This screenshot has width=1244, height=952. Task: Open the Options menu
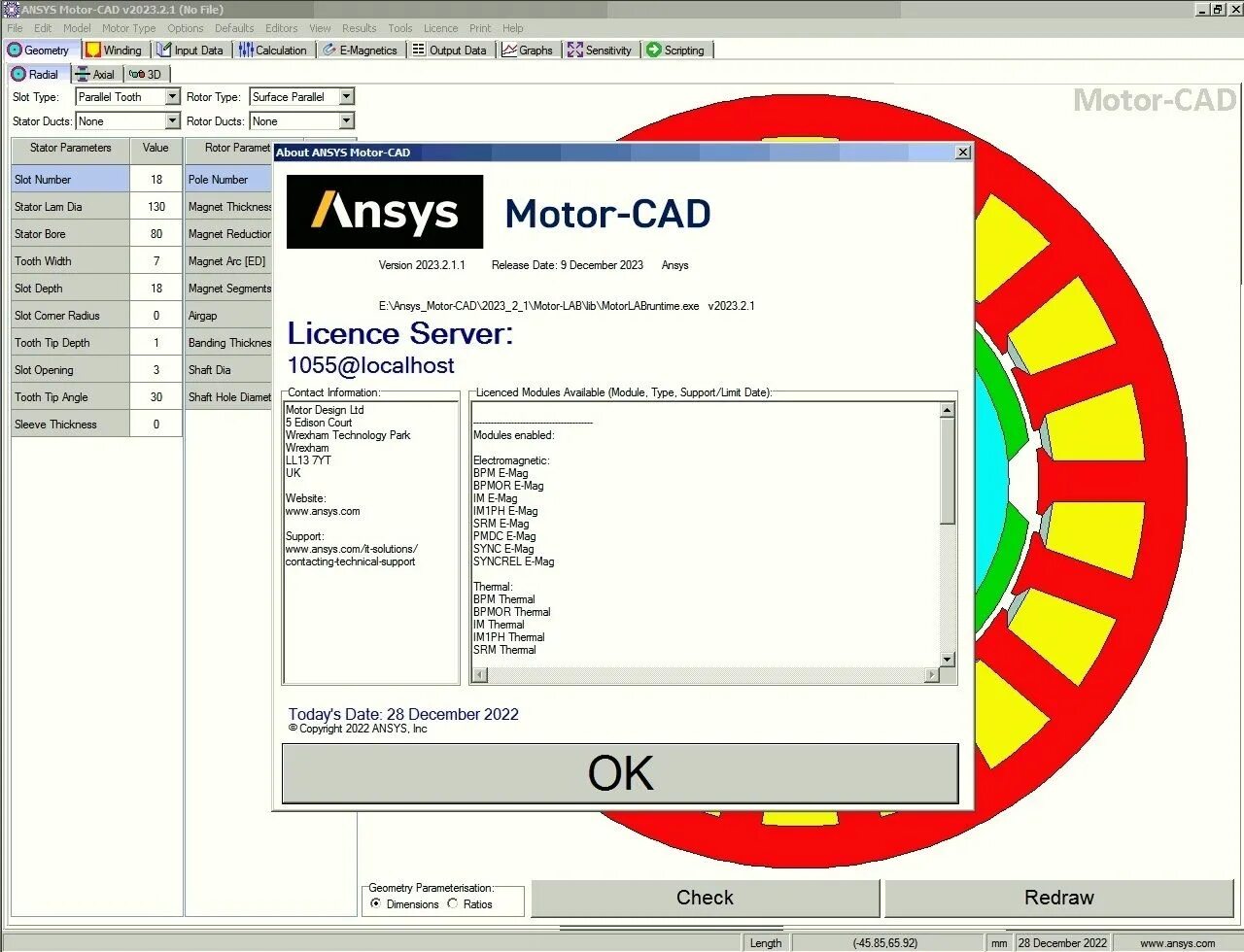click(x=186, y=28)
